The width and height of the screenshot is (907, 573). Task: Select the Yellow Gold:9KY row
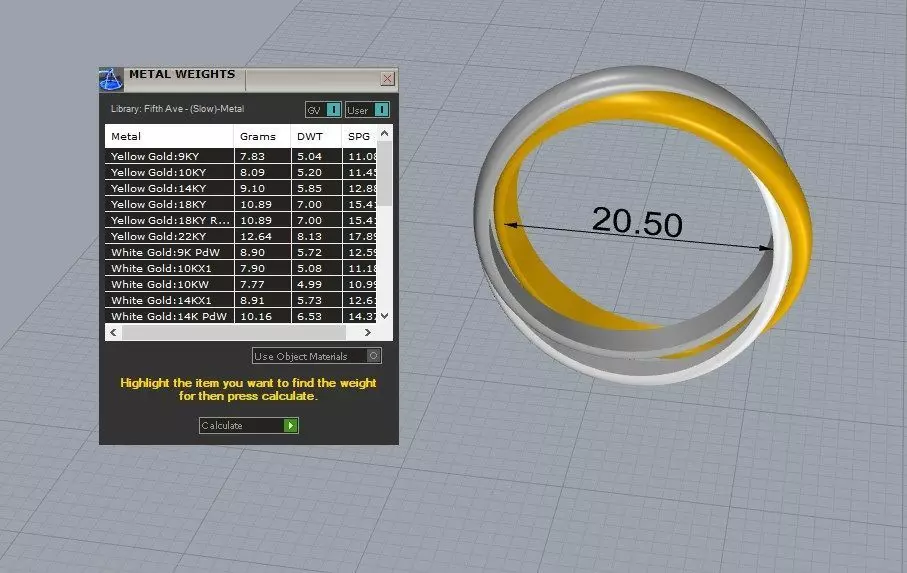point(241,156)
